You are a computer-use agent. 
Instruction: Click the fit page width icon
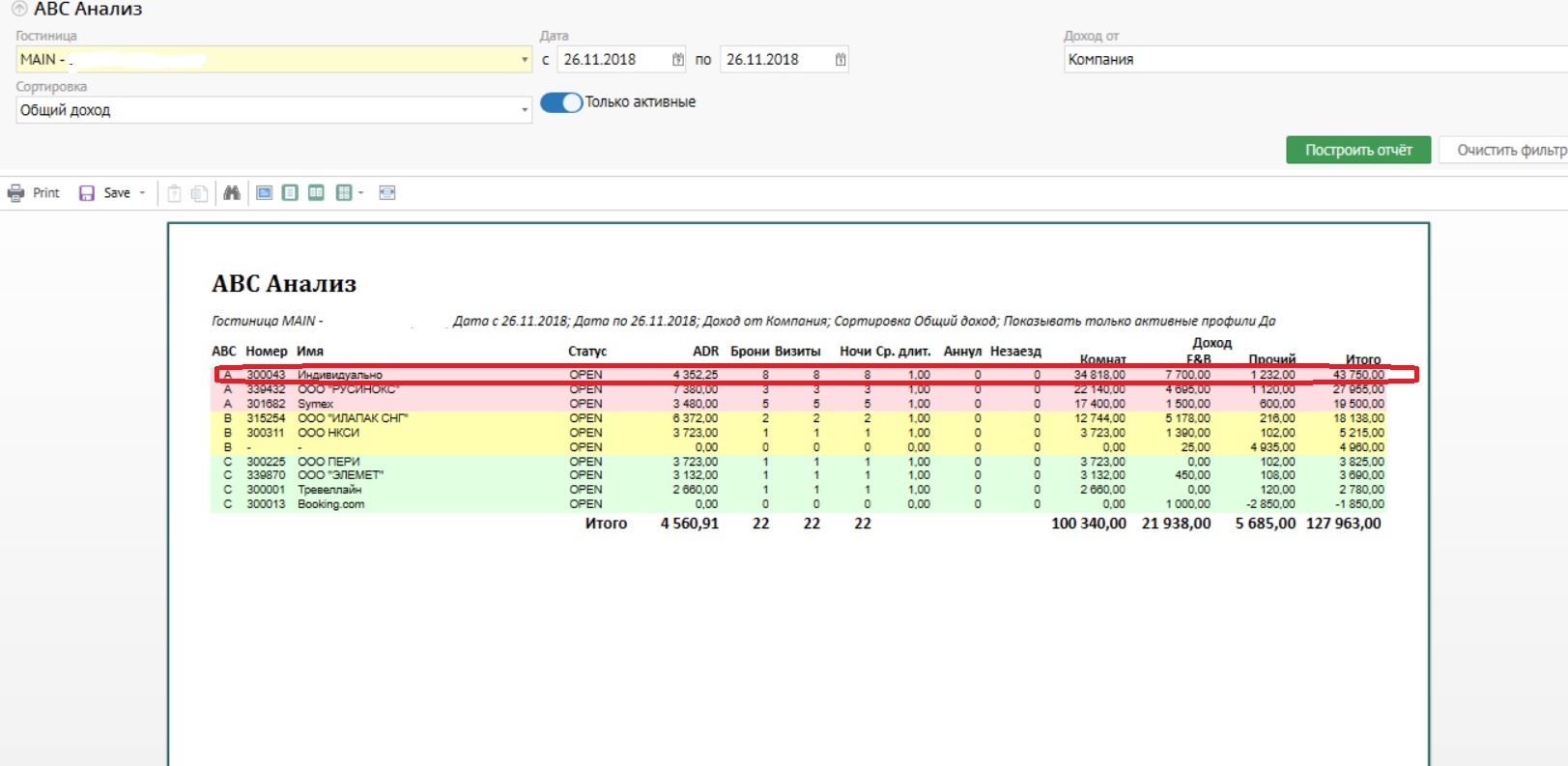[387, 193]
